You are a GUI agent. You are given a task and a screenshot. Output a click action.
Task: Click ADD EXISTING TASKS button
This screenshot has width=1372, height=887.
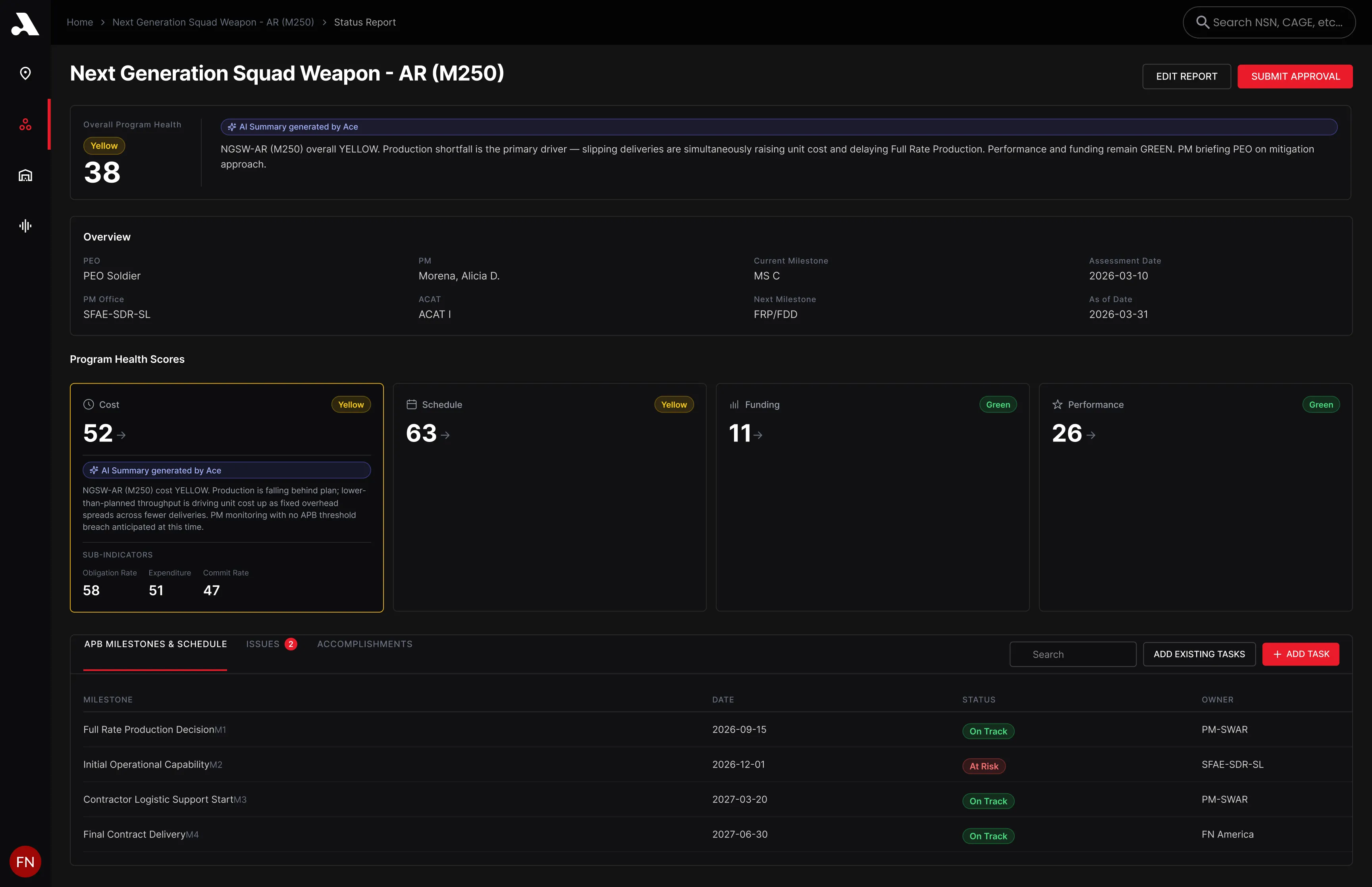coord(1199,654)
